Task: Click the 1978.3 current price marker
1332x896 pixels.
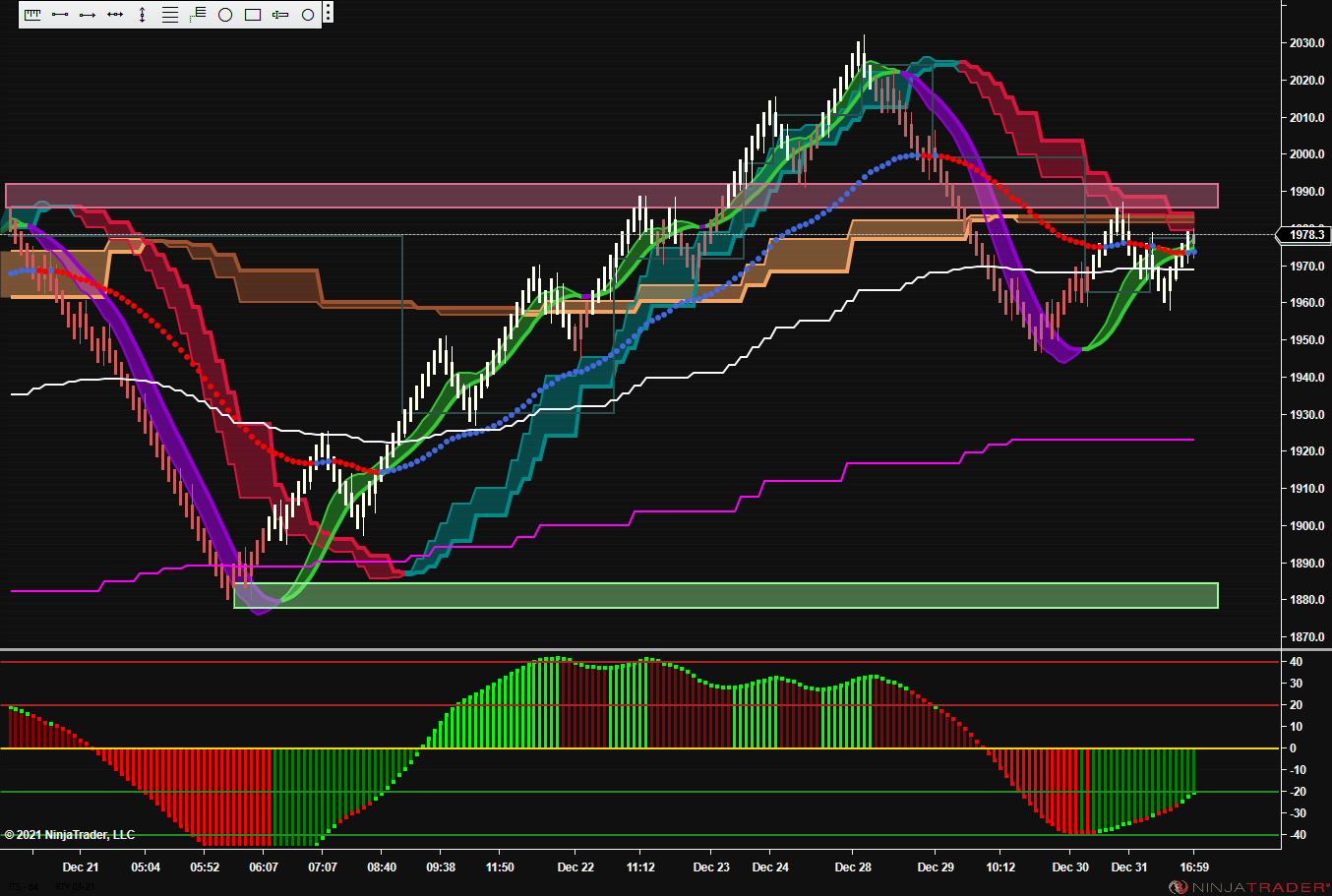Action: pos(1303,234)
